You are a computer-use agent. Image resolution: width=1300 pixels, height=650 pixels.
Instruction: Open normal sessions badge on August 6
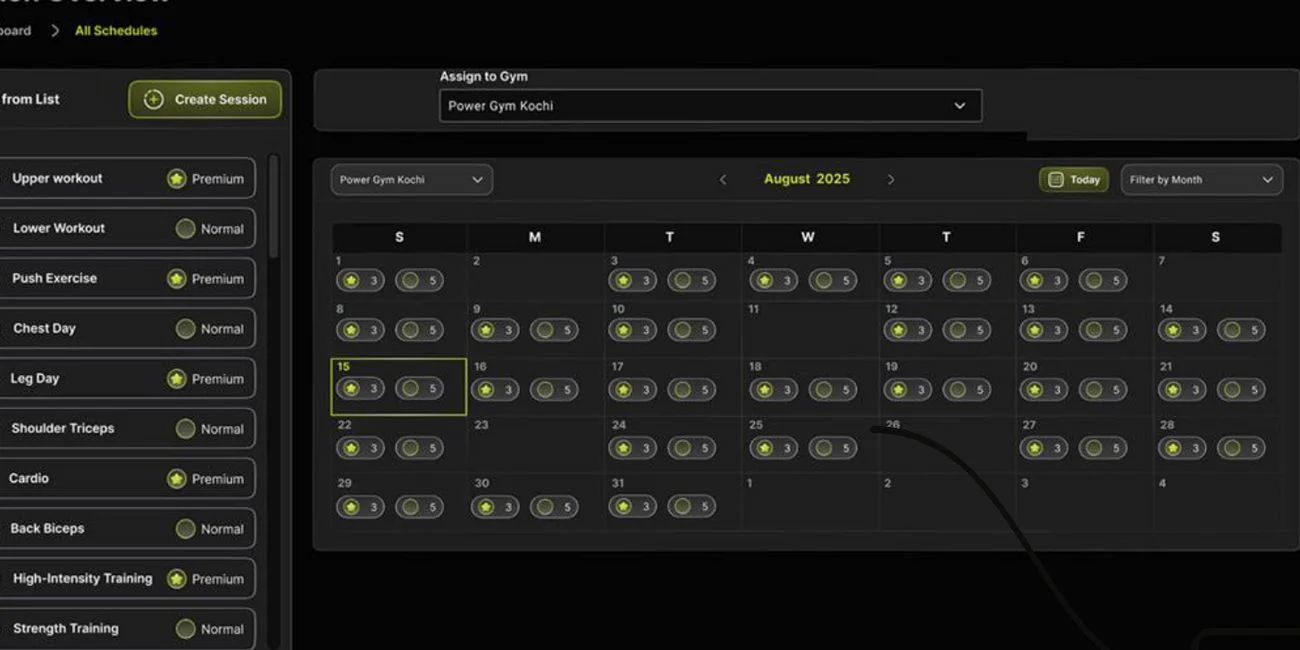tap(1103, 281)
